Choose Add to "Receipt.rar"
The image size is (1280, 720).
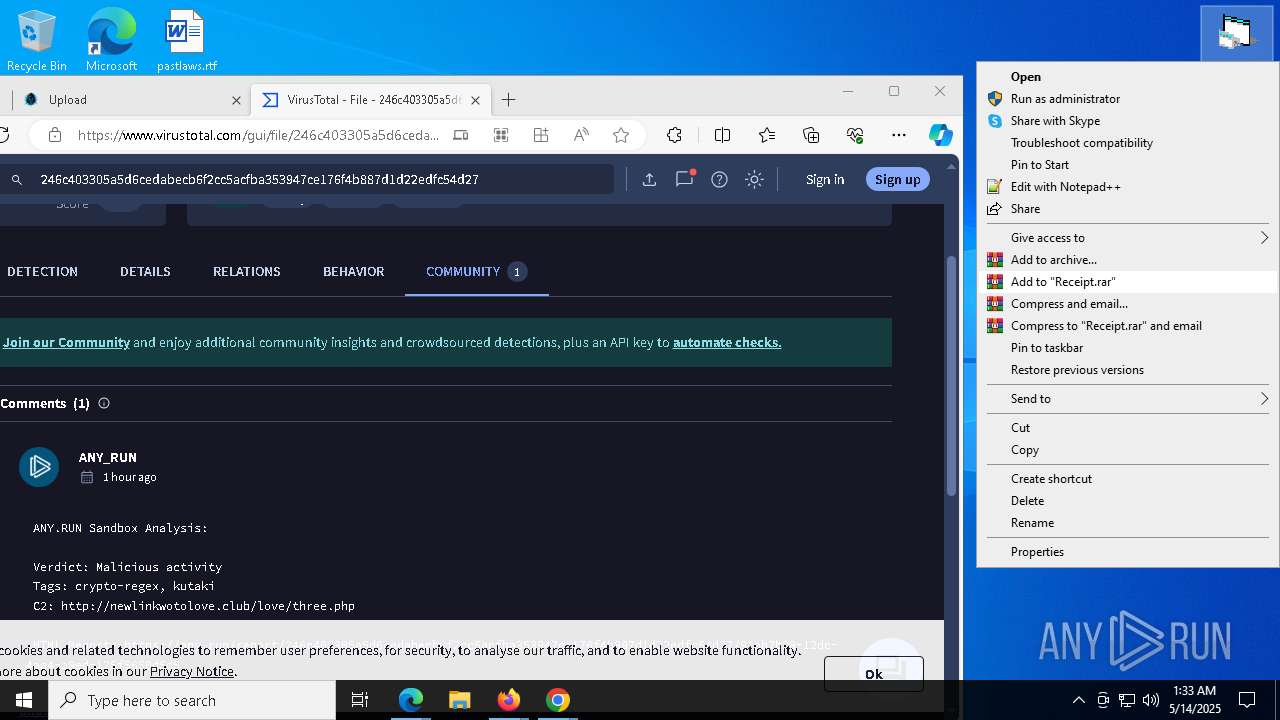point(1127,282)
